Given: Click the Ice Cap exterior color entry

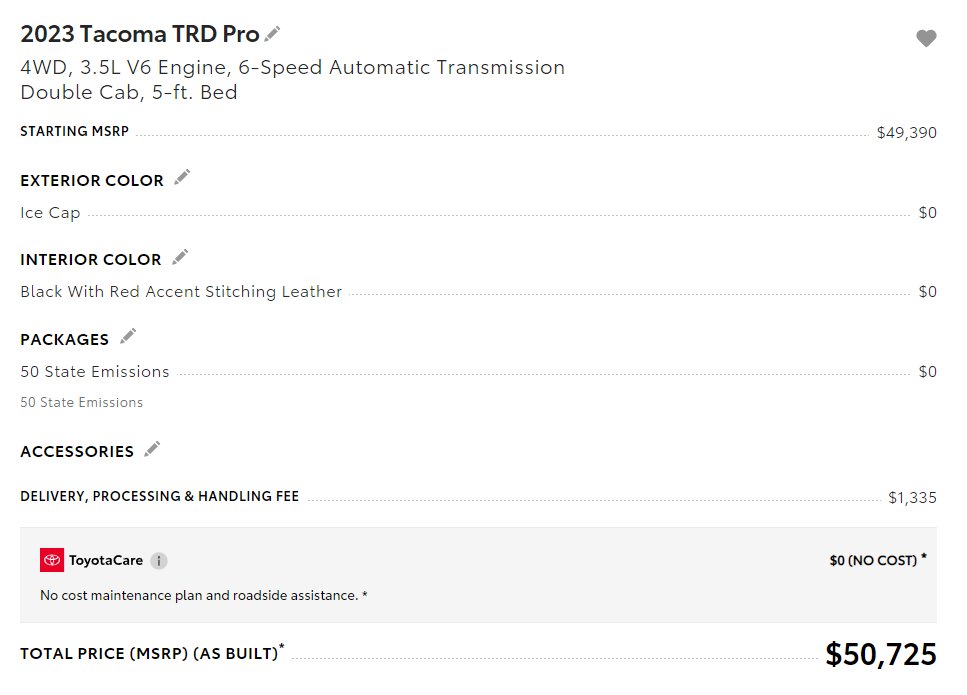Looking at the screenshot, I should (x=50, y=213).
